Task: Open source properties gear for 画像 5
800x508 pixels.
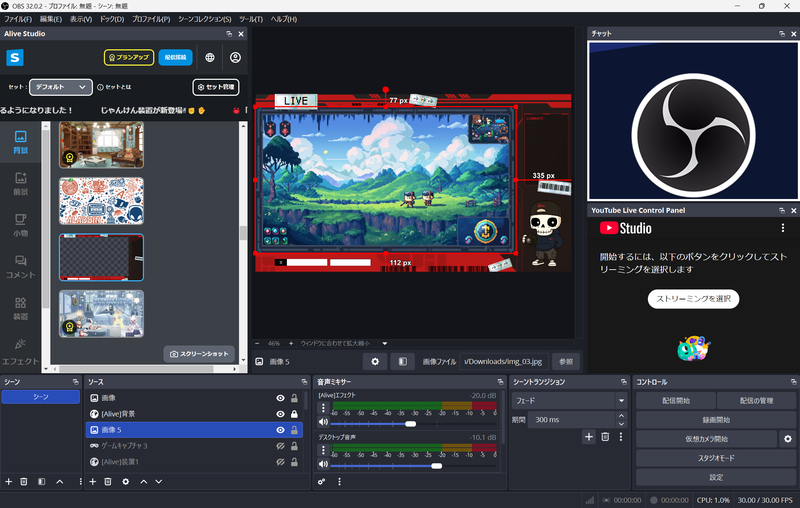Action: [x=375, y=362]
